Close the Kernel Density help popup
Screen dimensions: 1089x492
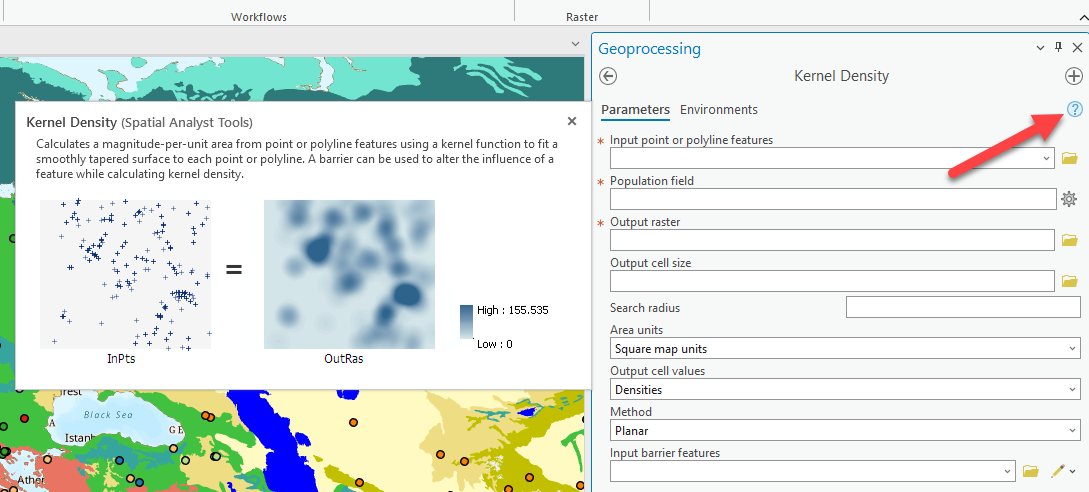coord(572,121)
